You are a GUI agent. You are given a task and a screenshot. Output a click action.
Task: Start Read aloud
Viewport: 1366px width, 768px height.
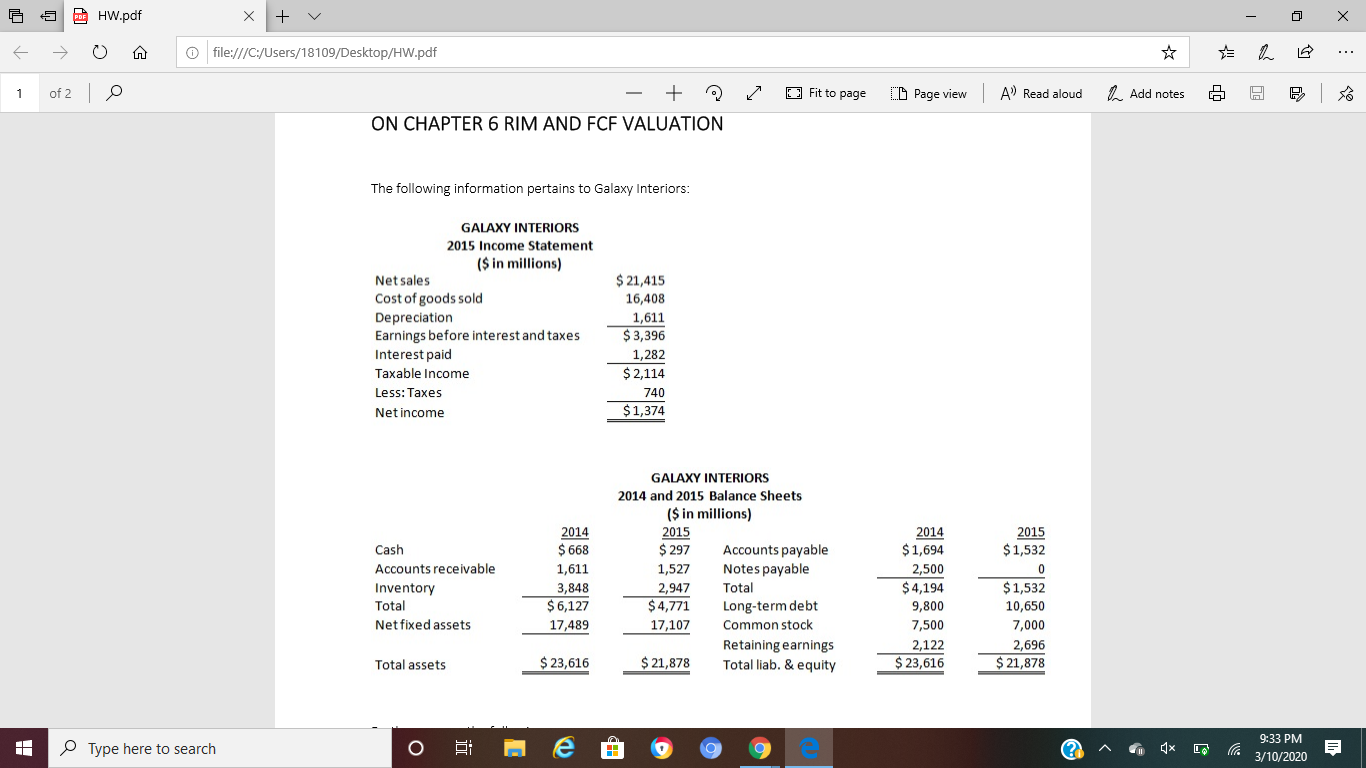coord(1042,93)
